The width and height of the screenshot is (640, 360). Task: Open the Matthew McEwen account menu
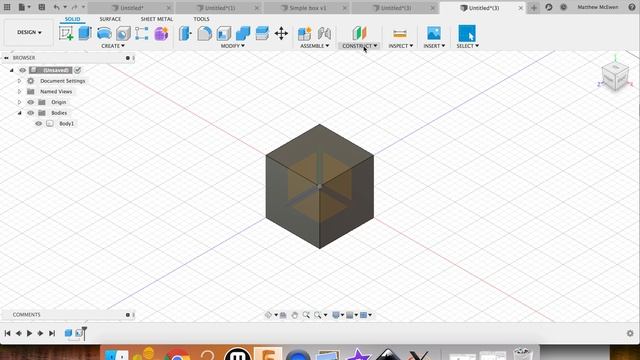coord(598,7)
